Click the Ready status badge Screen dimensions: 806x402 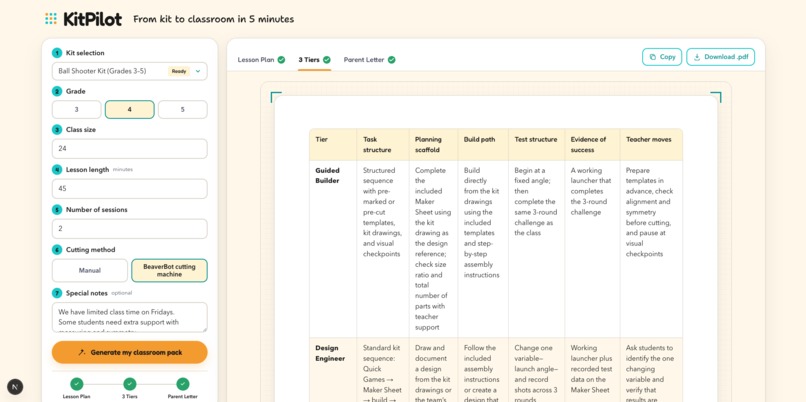(x=179, y=71)
